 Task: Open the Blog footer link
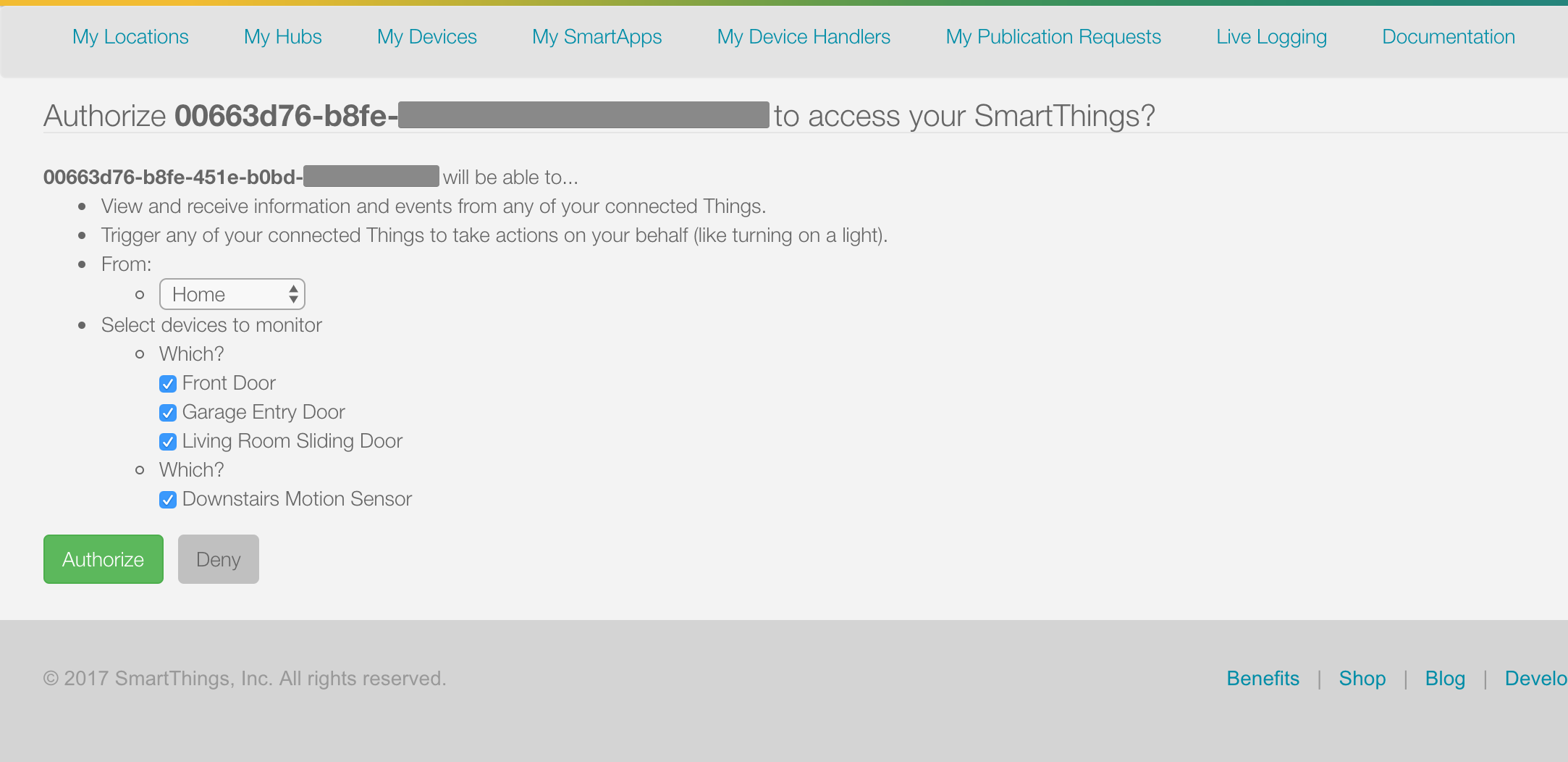tap(1445, 679)
